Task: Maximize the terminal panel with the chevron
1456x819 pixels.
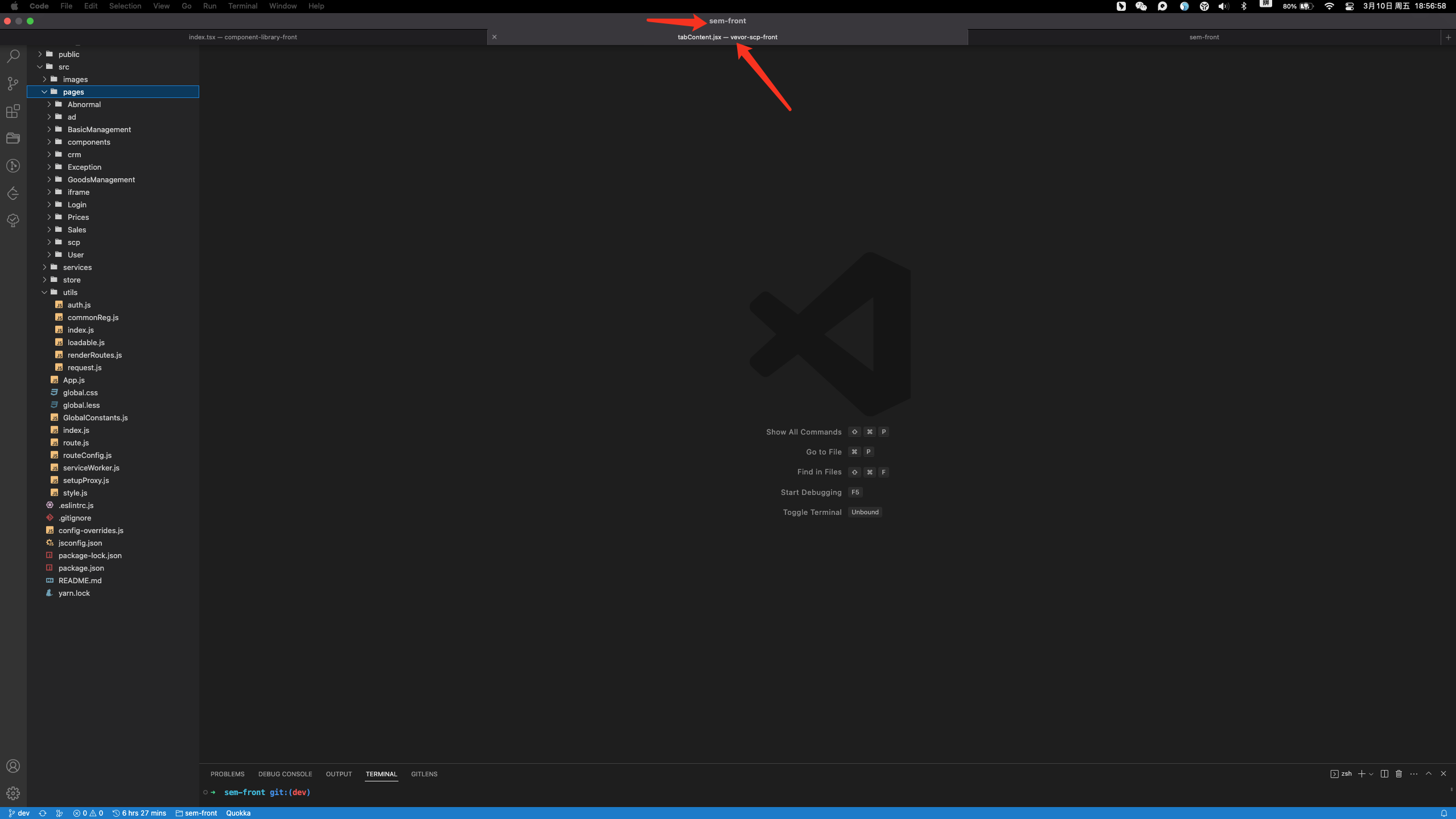Action: (x=1428, y=773)
